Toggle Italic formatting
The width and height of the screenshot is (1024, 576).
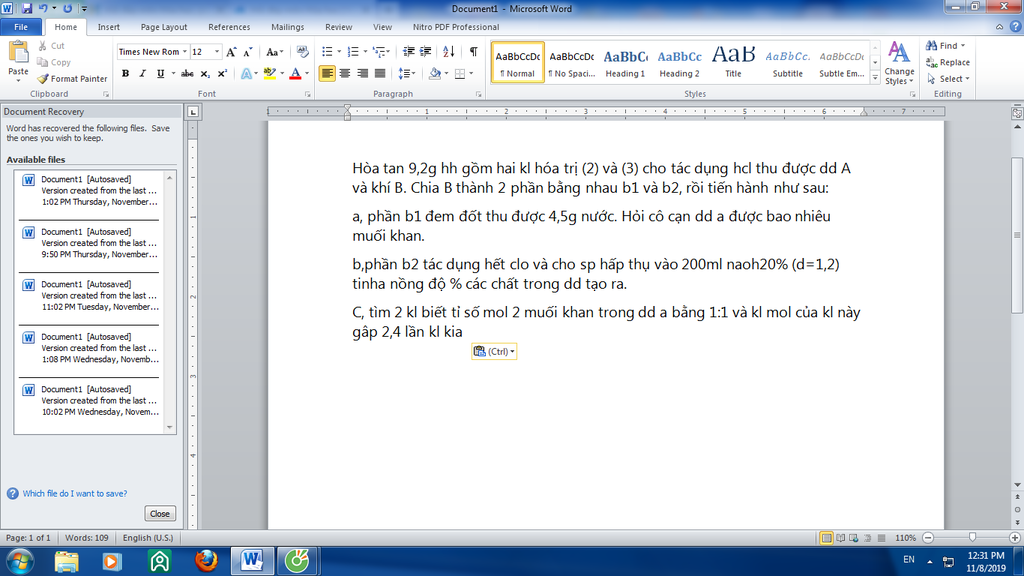click(142, 74)
